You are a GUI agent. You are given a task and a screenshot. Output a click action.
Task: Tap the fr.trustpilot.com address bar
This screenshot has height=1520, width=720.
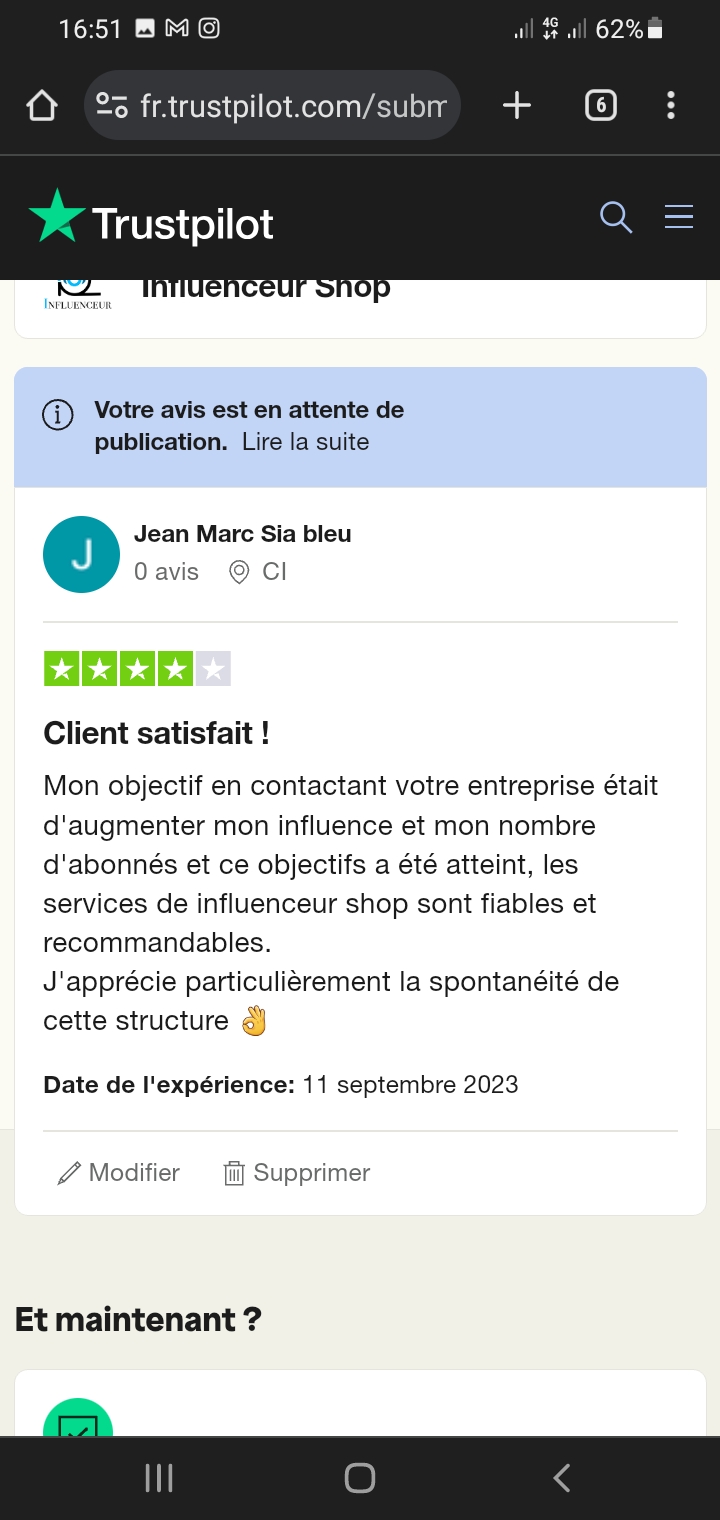pyautogui.click(x=292, y=105)
